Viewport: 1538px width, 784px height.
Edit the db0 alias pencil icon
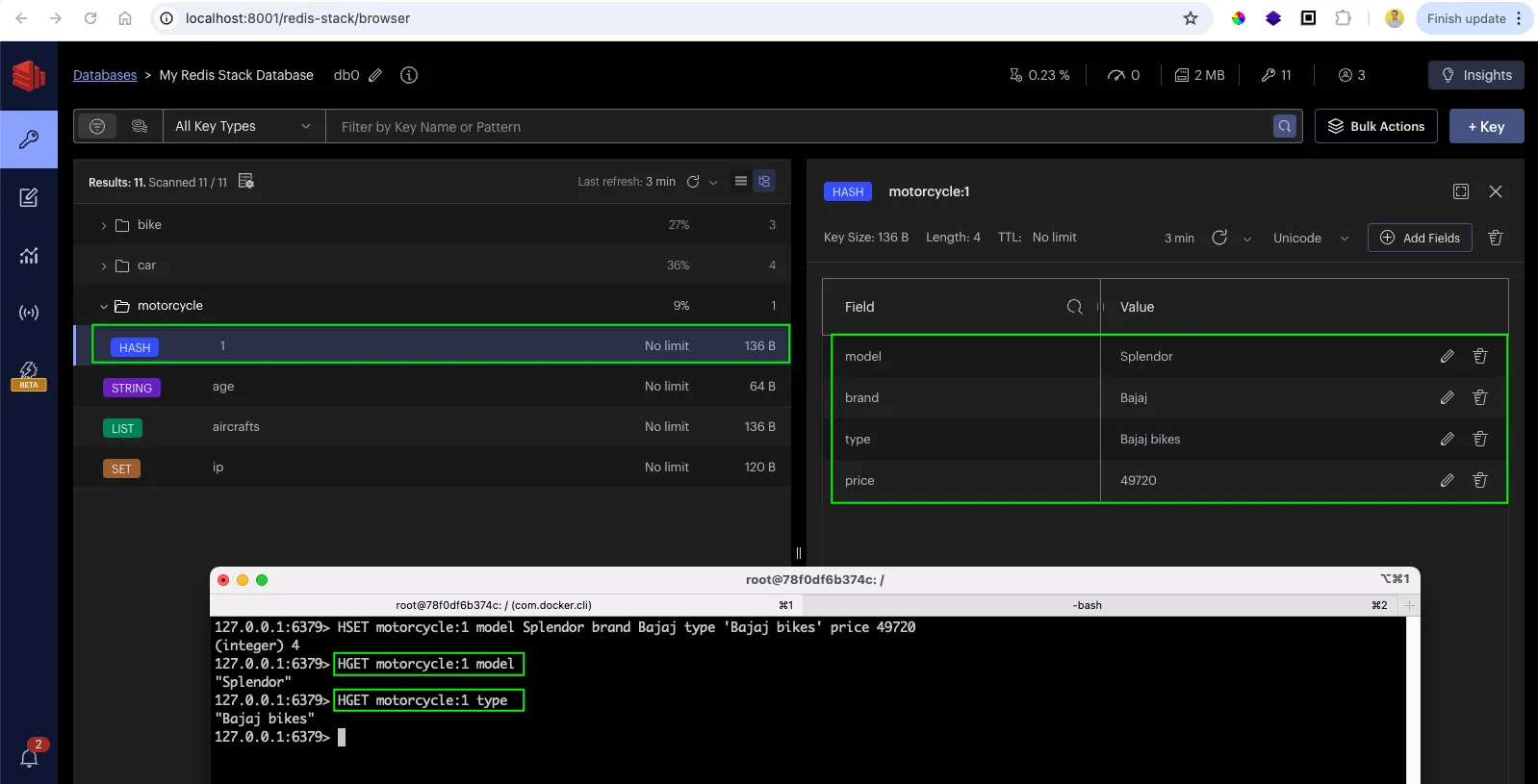point(375,75)
